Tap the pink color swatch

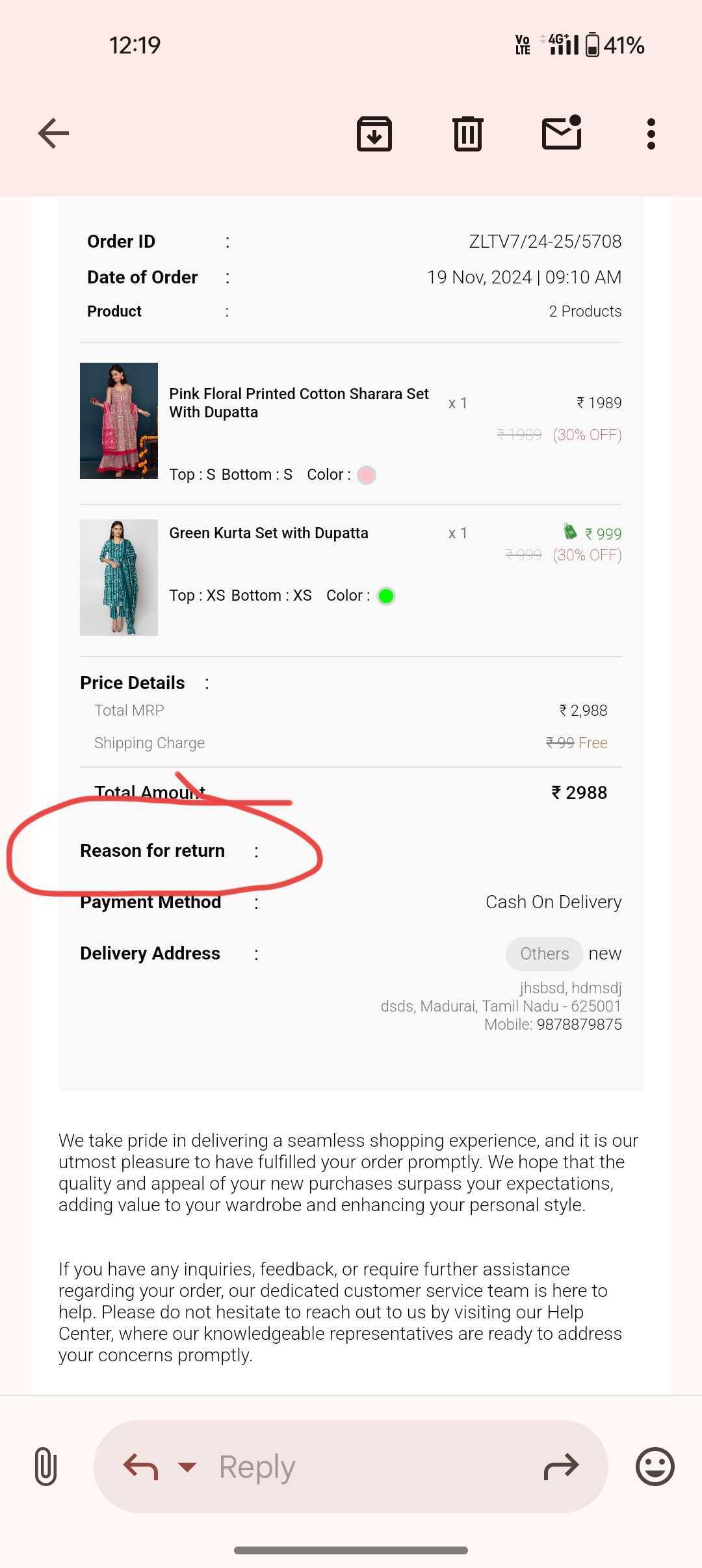click(x=367, y=475)
